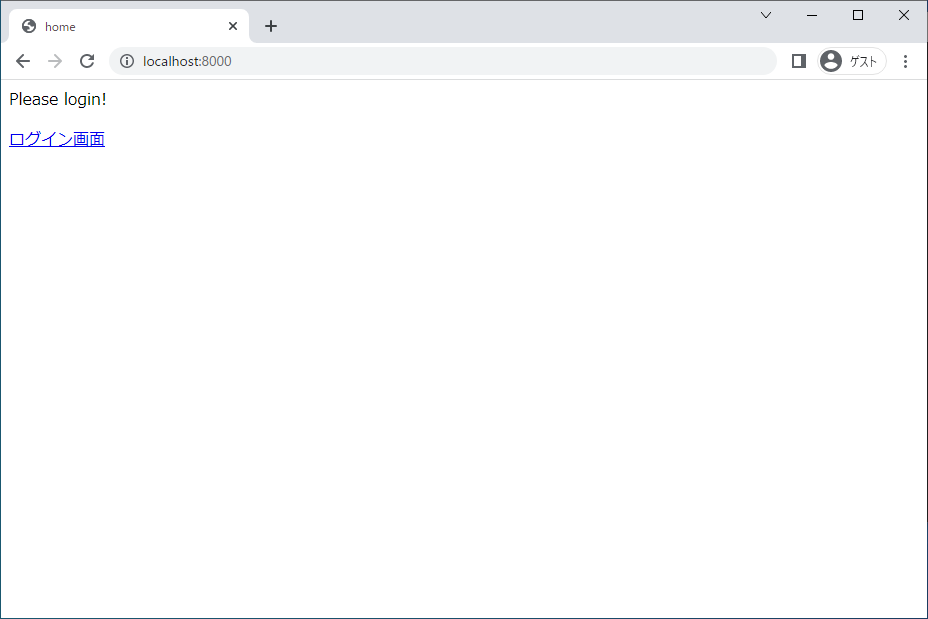Go back to the previous page
928x619 pixels.
click(x=23, y=61)
